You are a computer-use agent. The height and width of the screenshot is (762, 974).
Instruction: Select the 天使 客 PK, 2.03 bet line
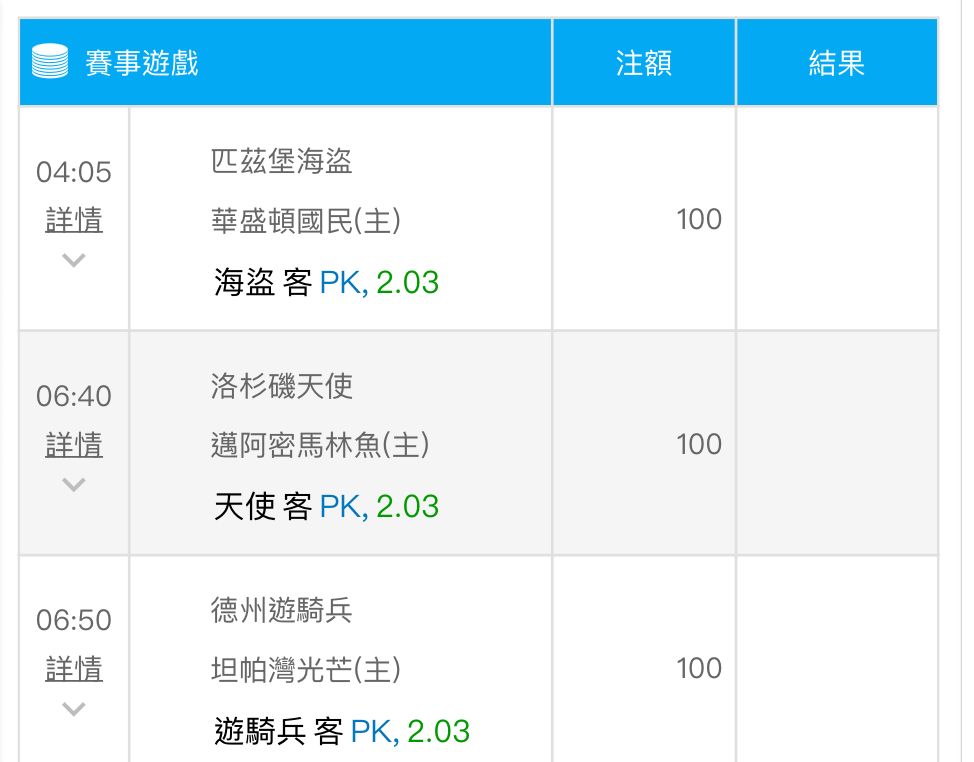[x=326, y=507]
